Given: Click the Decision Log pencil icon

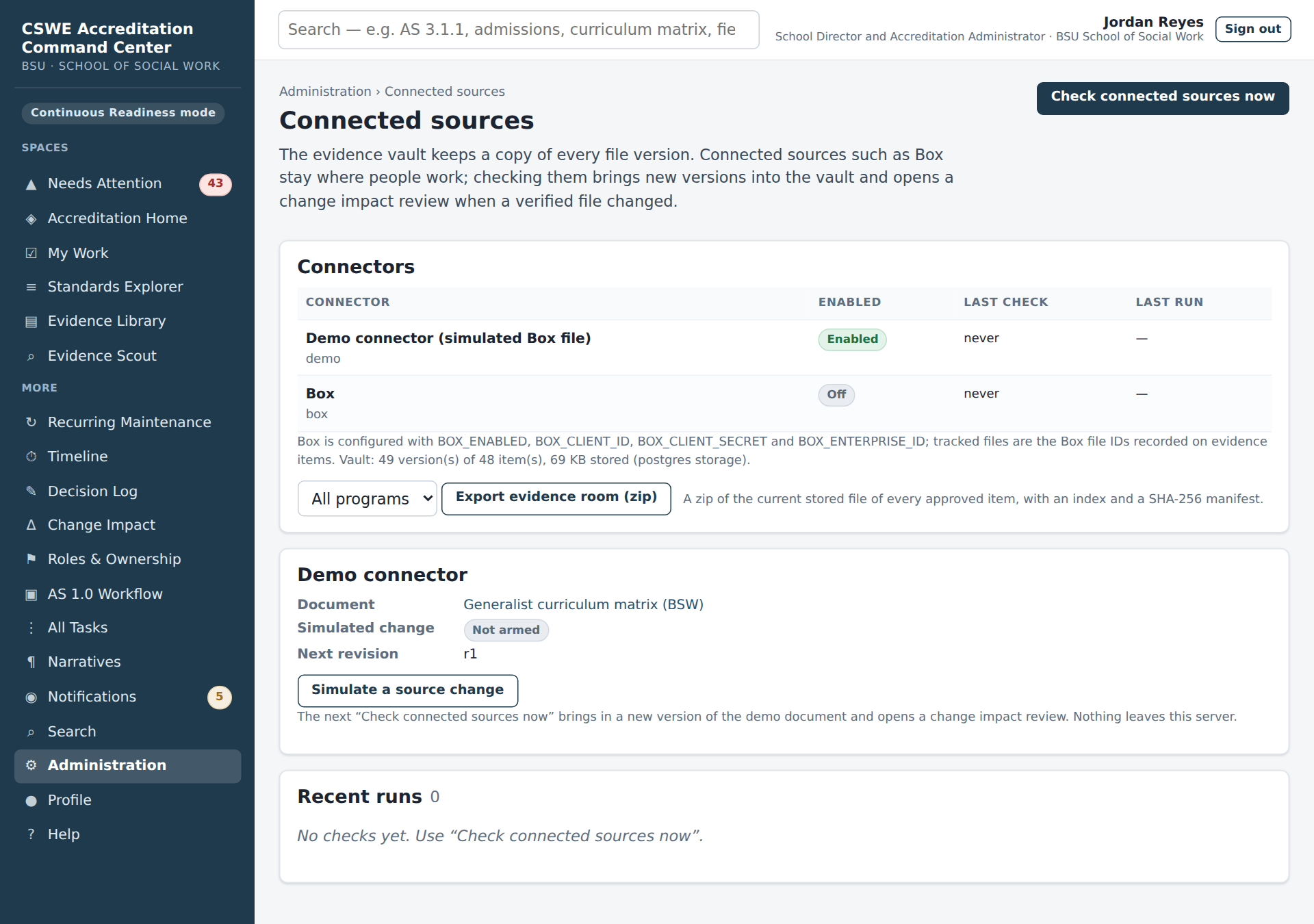Looking at the screenshot, I should (31, 491).
